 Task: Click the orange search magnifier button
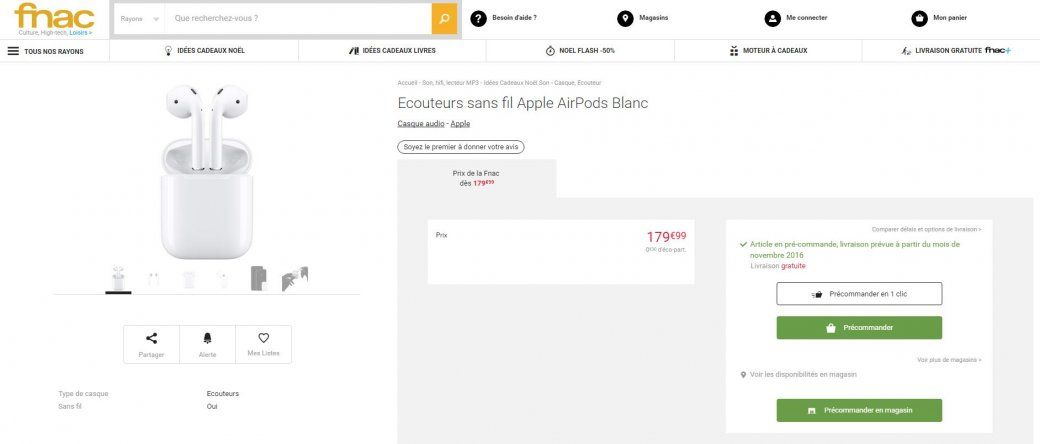[x=444, y=18]
